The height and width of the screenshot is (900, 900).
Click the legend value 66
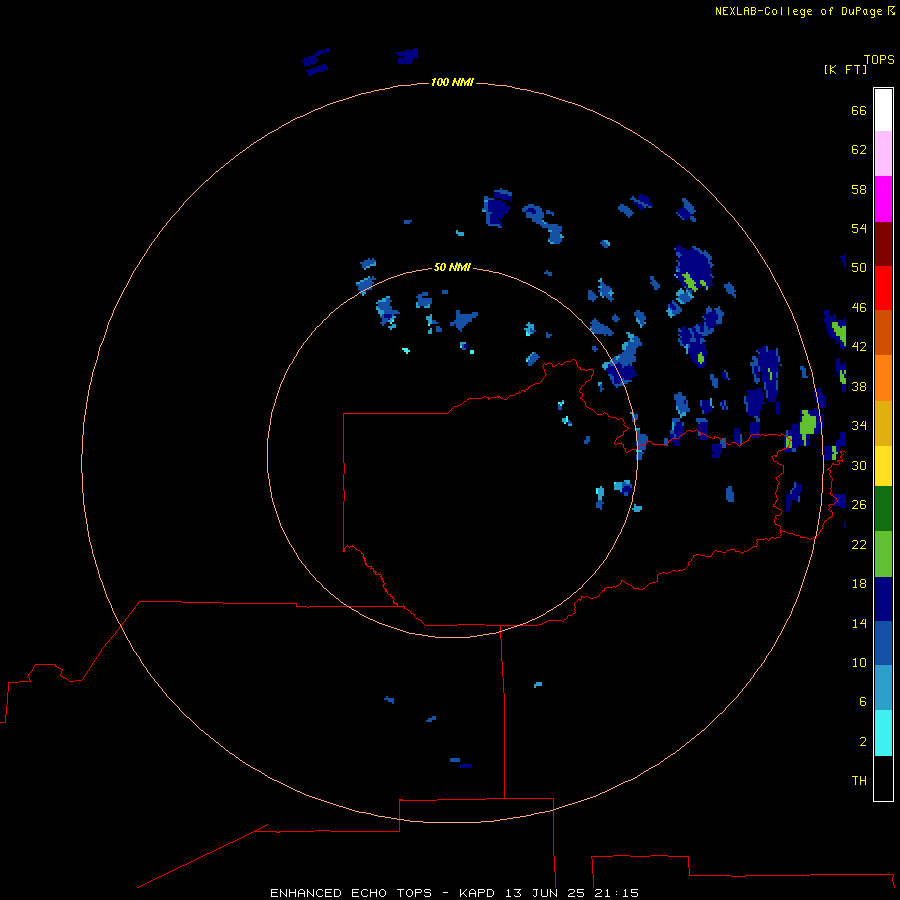tap(859, 110)
